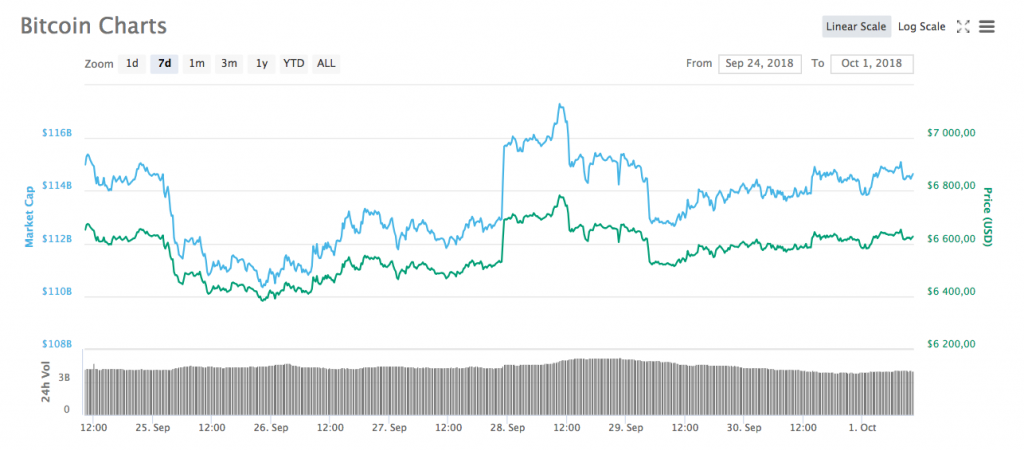This screenshot has width=1024, height=451.
Task: Click the 25. Sep date label
Action: click(x=152, y=428)
